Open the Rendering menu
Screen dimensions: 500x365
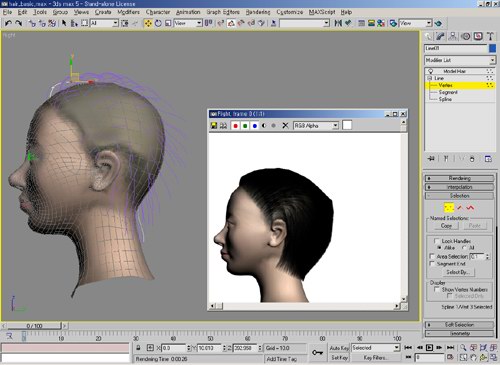(x=258, y=12)
